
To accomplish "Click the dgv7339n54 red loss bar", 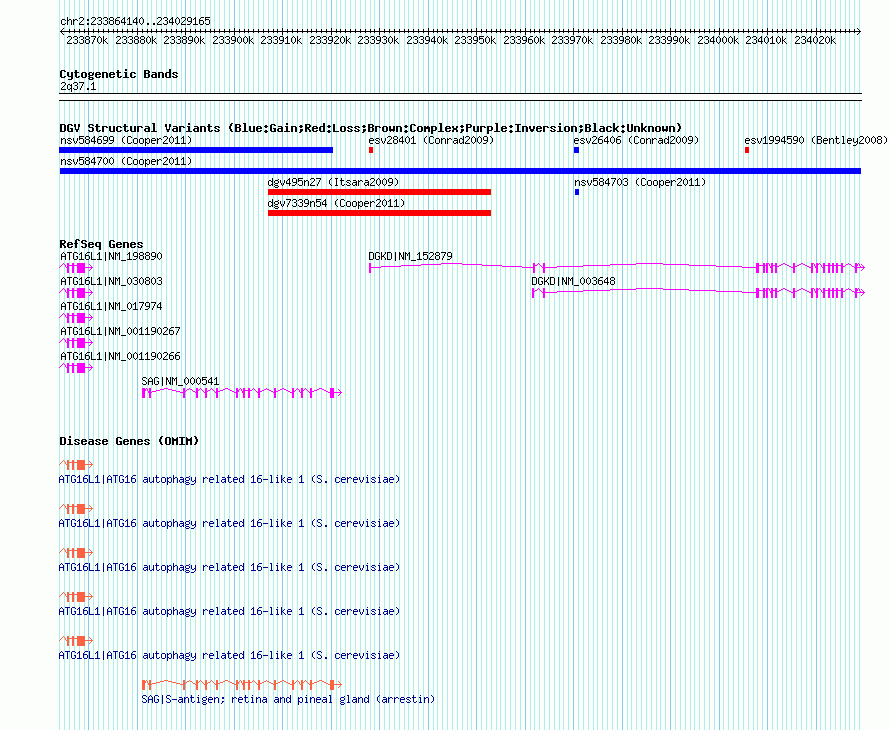I will tap(379, 213).
